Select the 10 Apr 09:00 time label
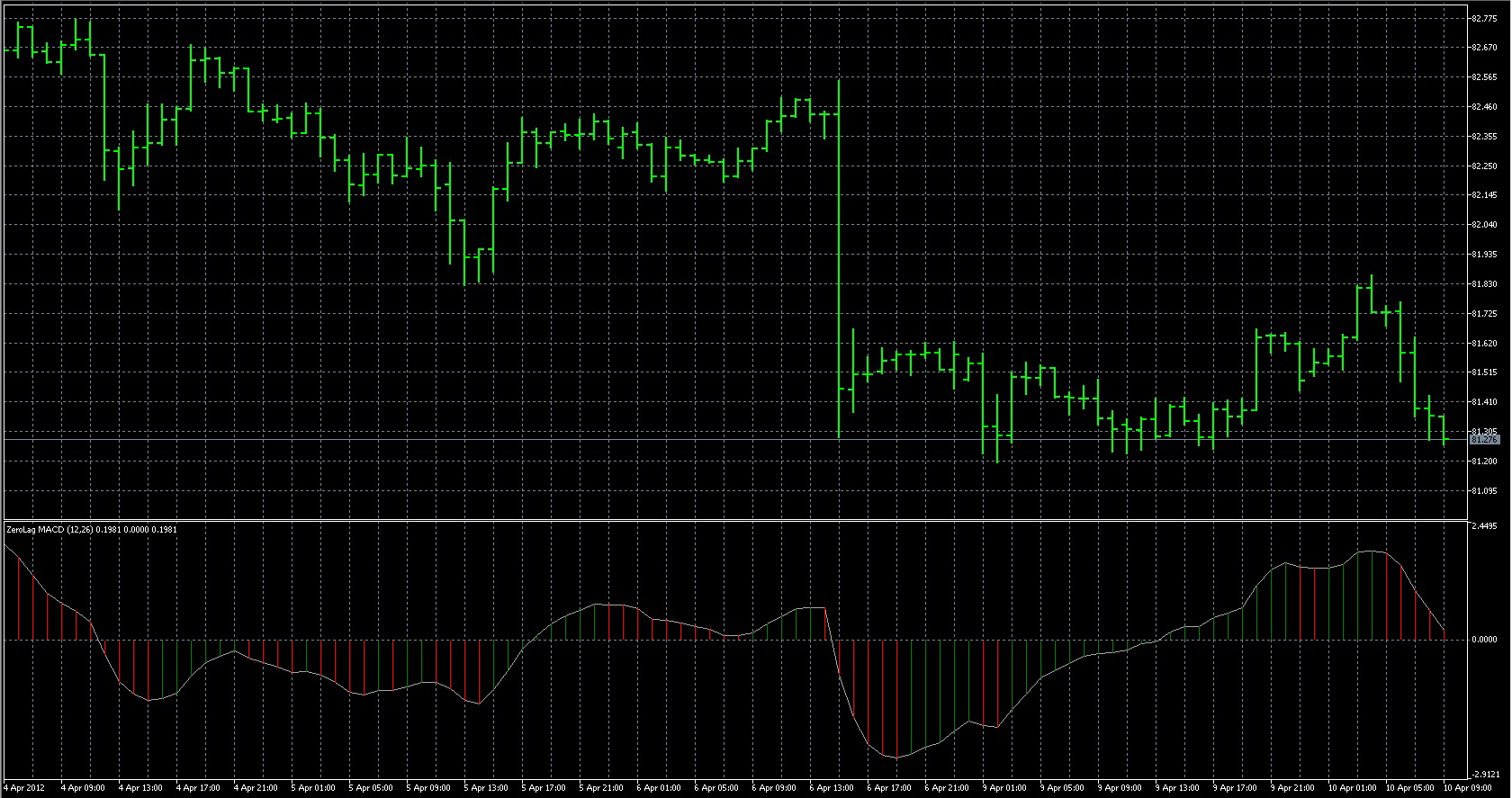This screenshot has width=1512, height=798. (x=1467, y=788)
